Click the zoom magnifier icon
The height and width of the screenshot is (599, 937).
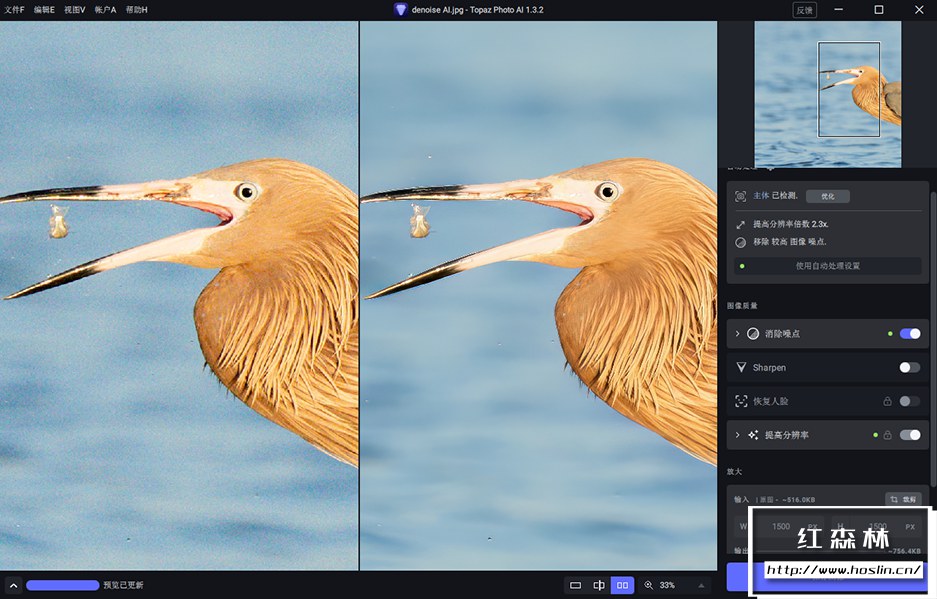648,585
